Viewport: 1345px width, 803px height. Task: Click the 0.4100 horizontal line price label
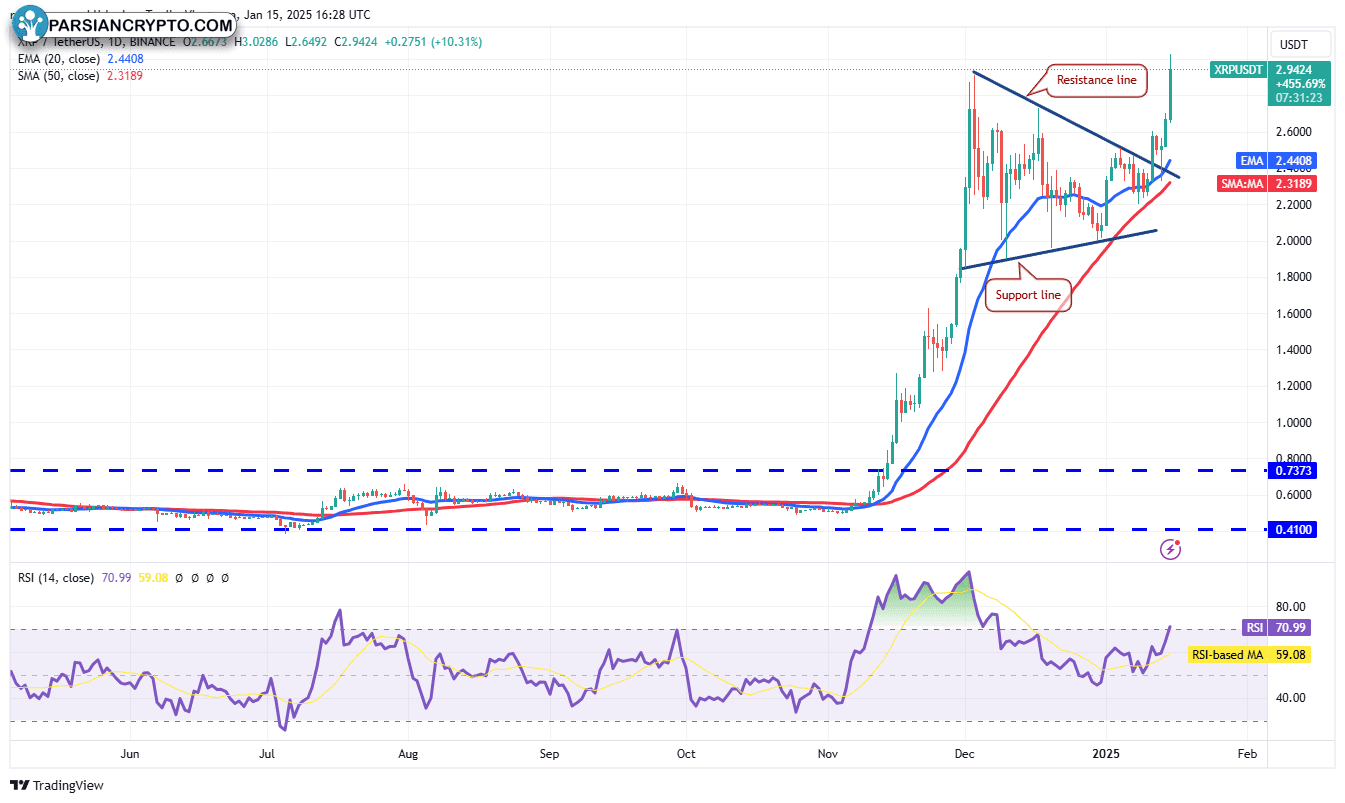coord(1294,529)
